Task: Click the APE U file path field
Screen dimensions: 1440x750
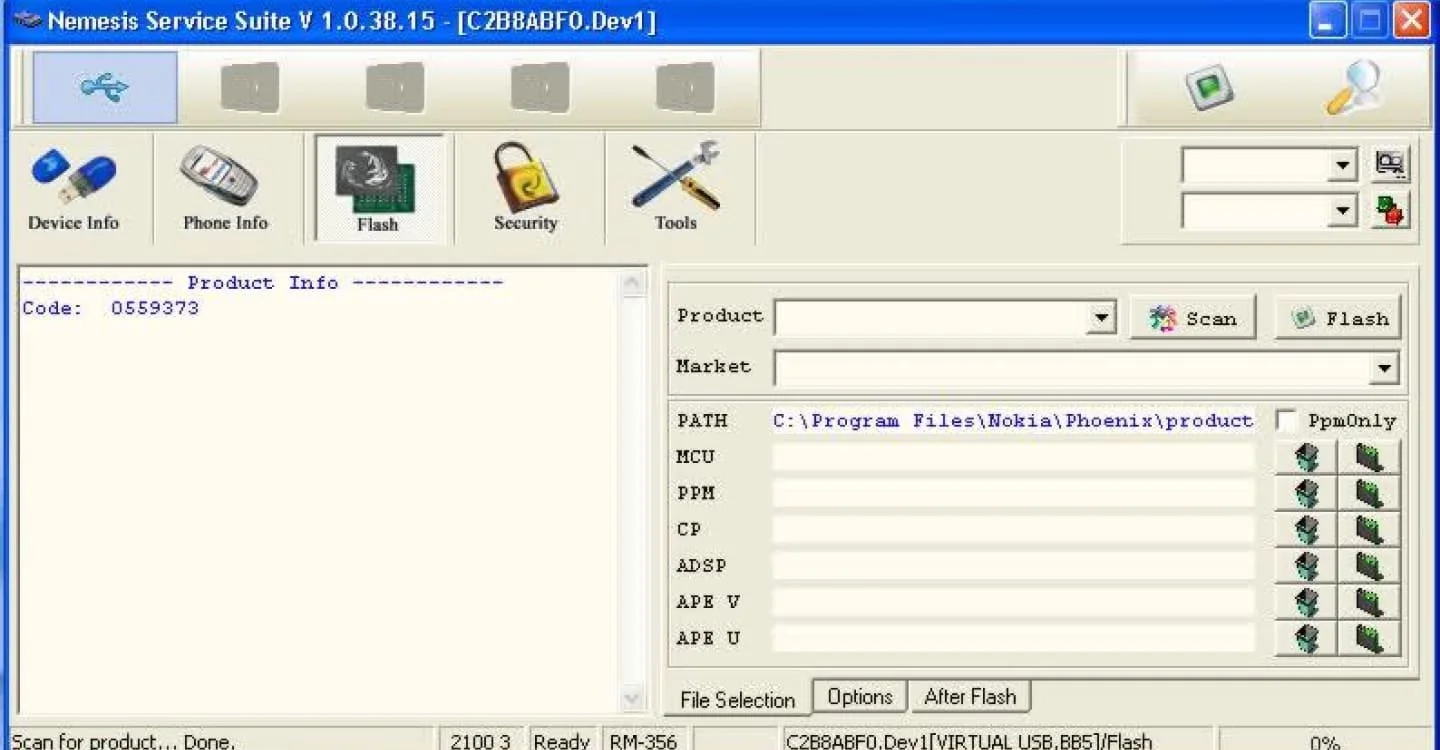Action: coord(1013,638)
